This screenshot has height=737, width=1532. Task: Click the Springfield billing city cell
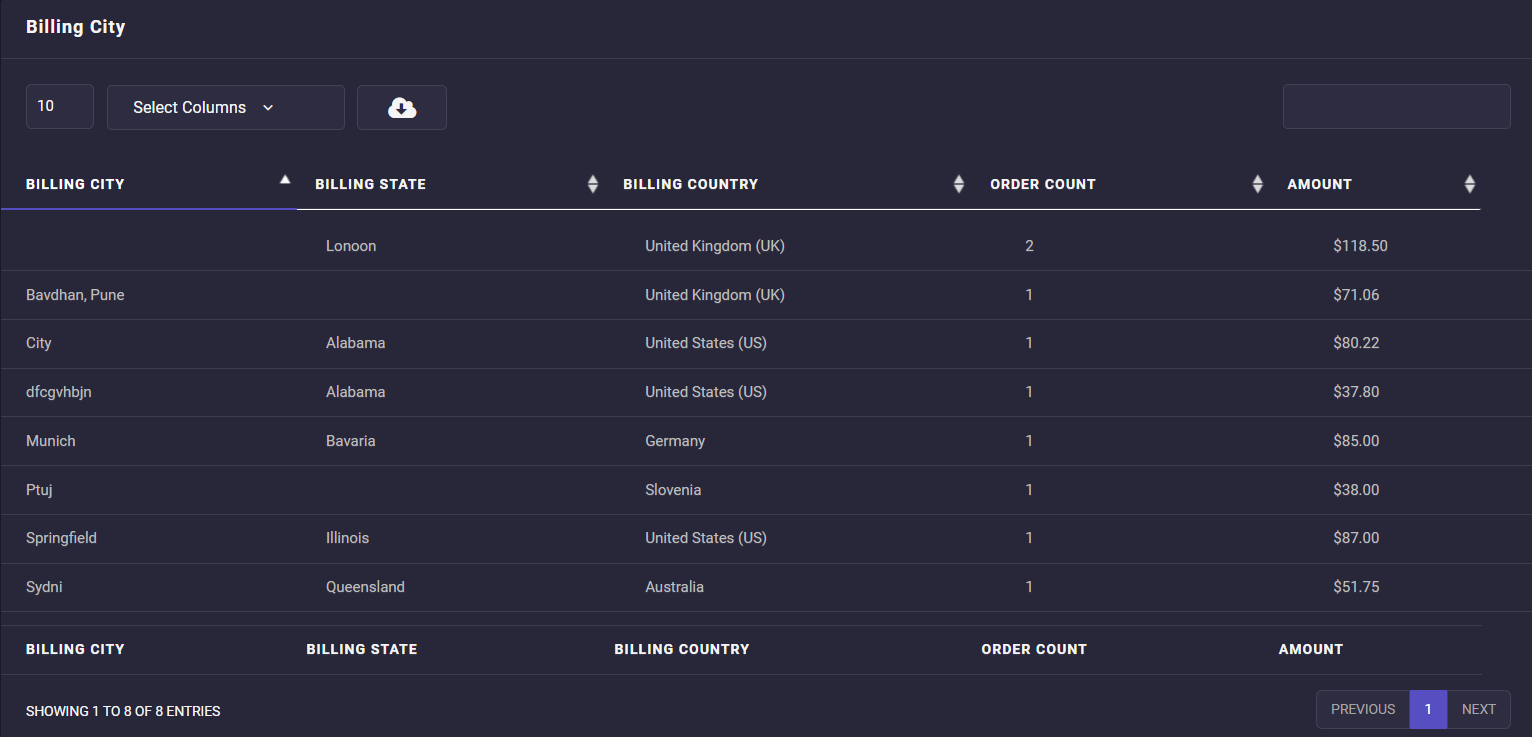[61, 538]
